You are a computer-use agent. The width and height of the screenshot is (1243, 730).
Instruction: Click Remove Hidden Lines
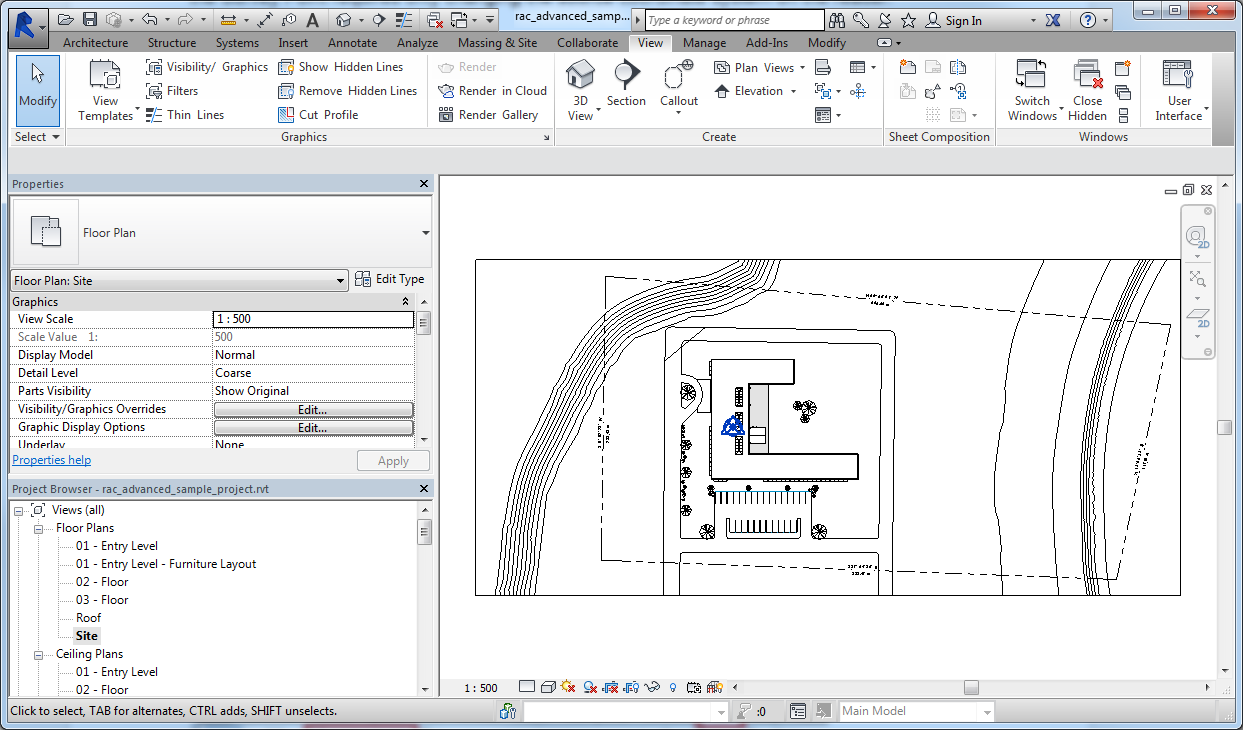click(x=347, y=91)
